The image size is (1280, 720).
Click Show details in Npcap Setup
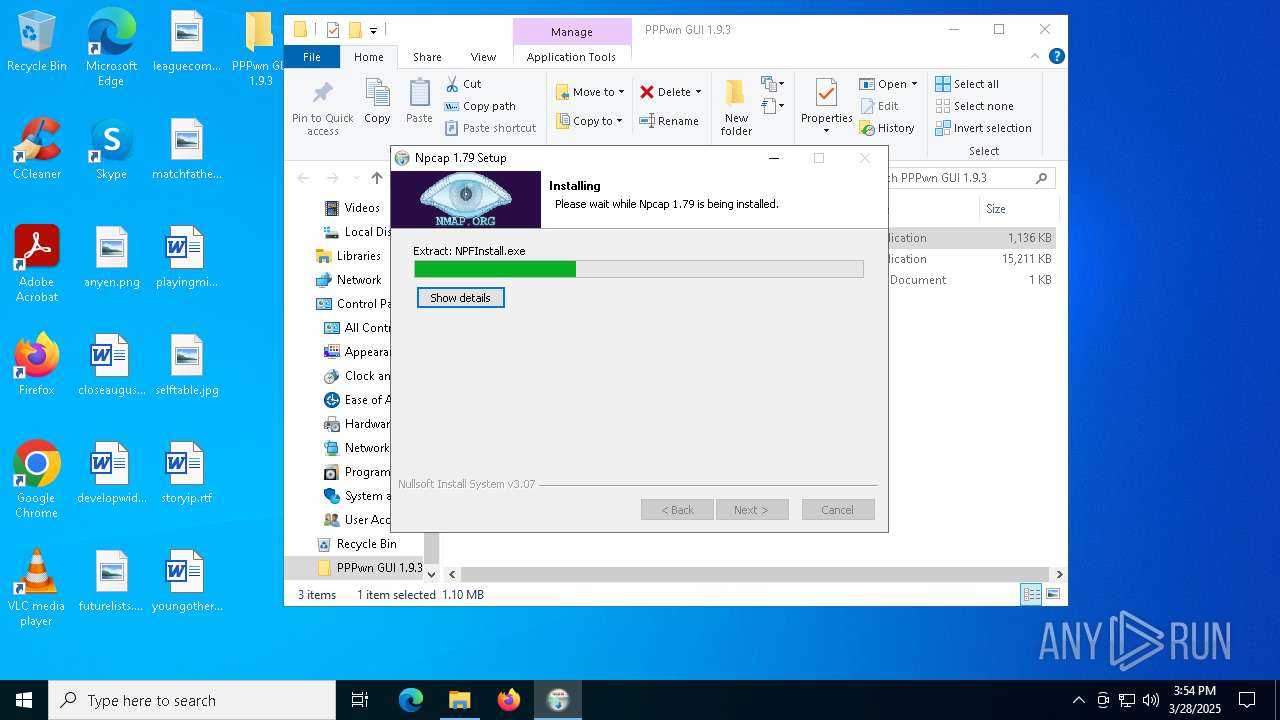[x=461, y=298]
